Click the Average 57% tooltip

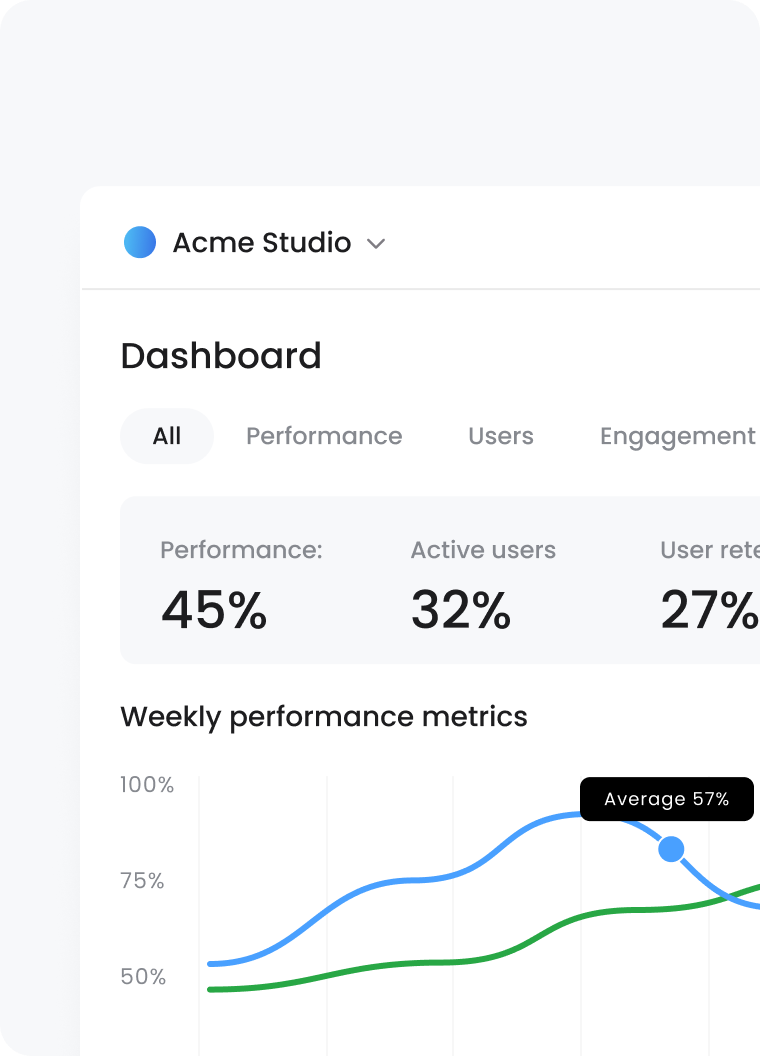point(666,799)
